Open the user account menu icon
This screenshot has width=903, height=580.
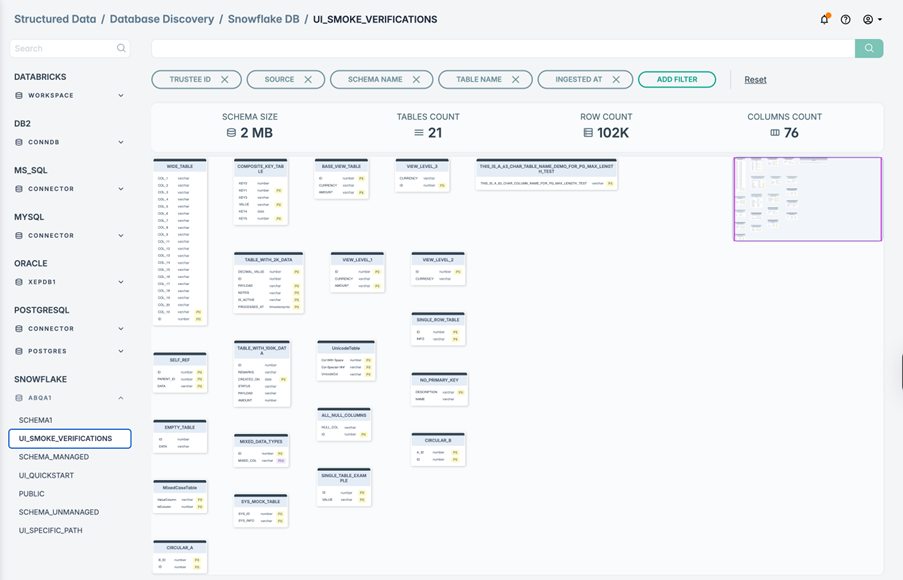coord(871,19)
